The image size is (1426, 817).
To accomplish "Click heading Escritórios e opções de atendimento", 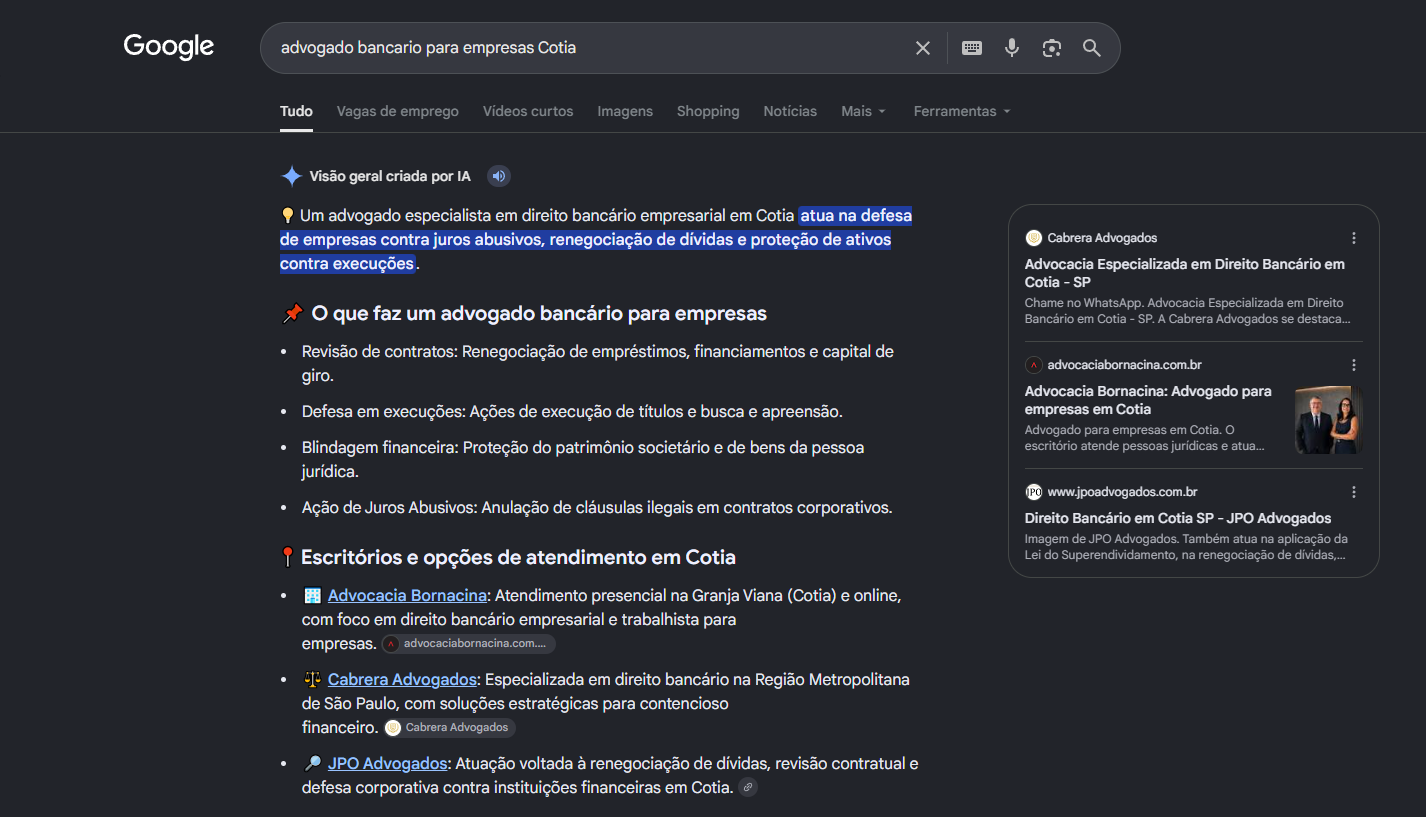I will 518,557.
